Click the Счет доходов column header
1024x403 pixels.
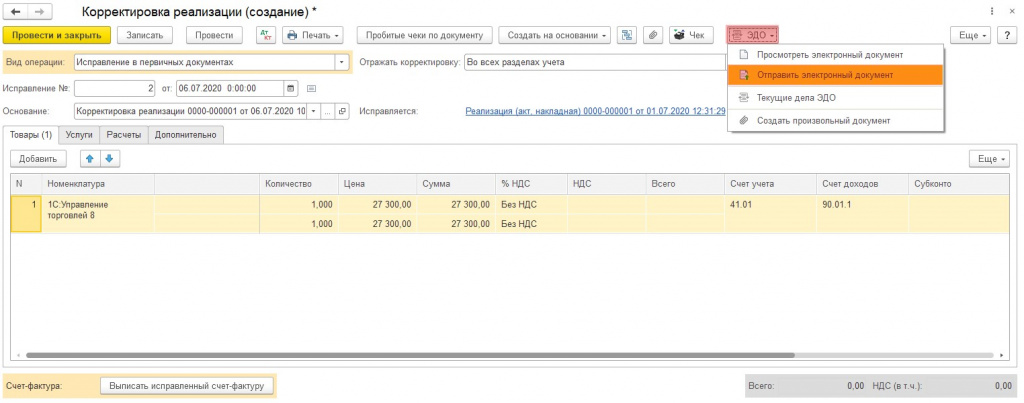click(x=861, y=184)
